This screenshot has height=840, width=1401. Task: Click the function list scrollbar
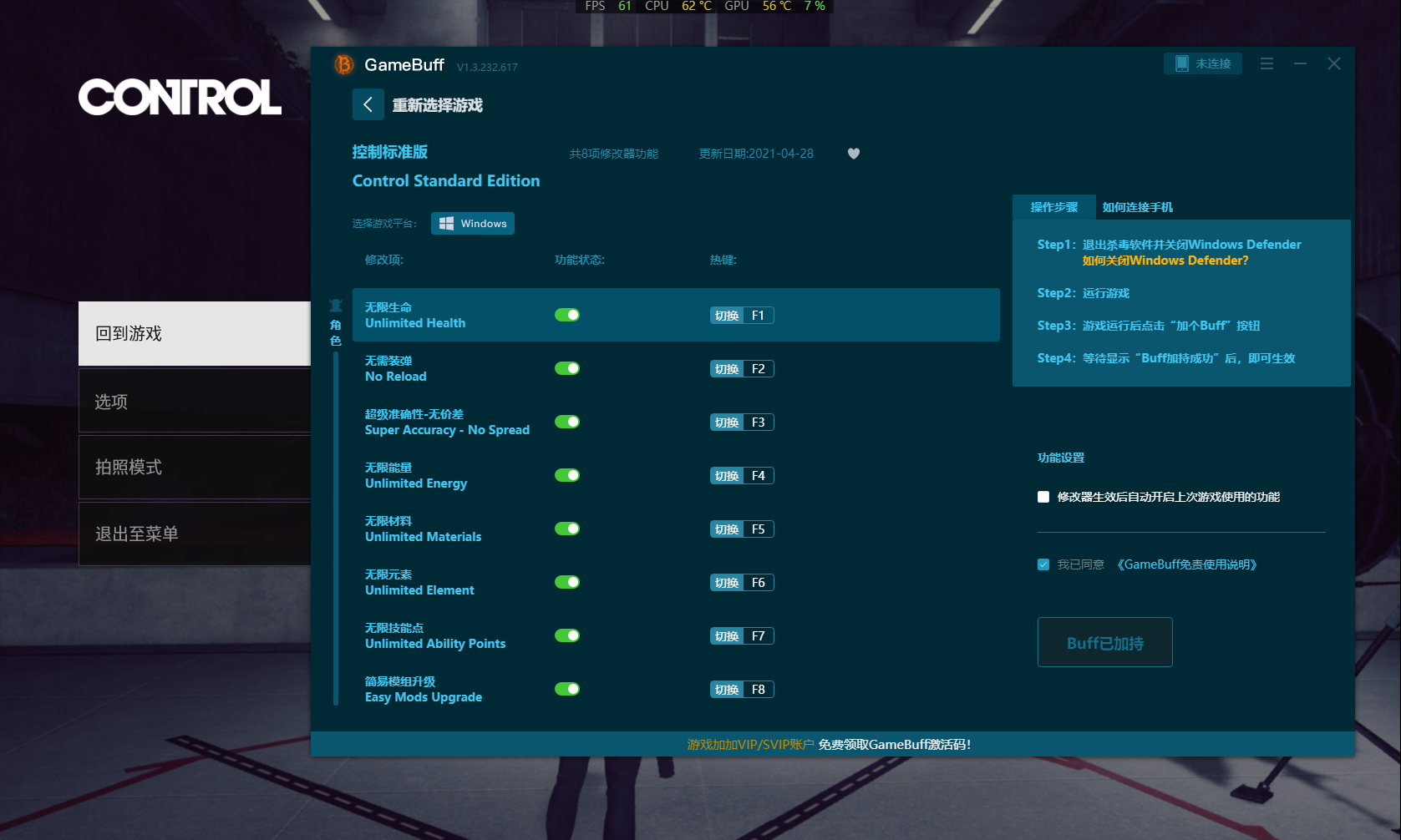336,528
